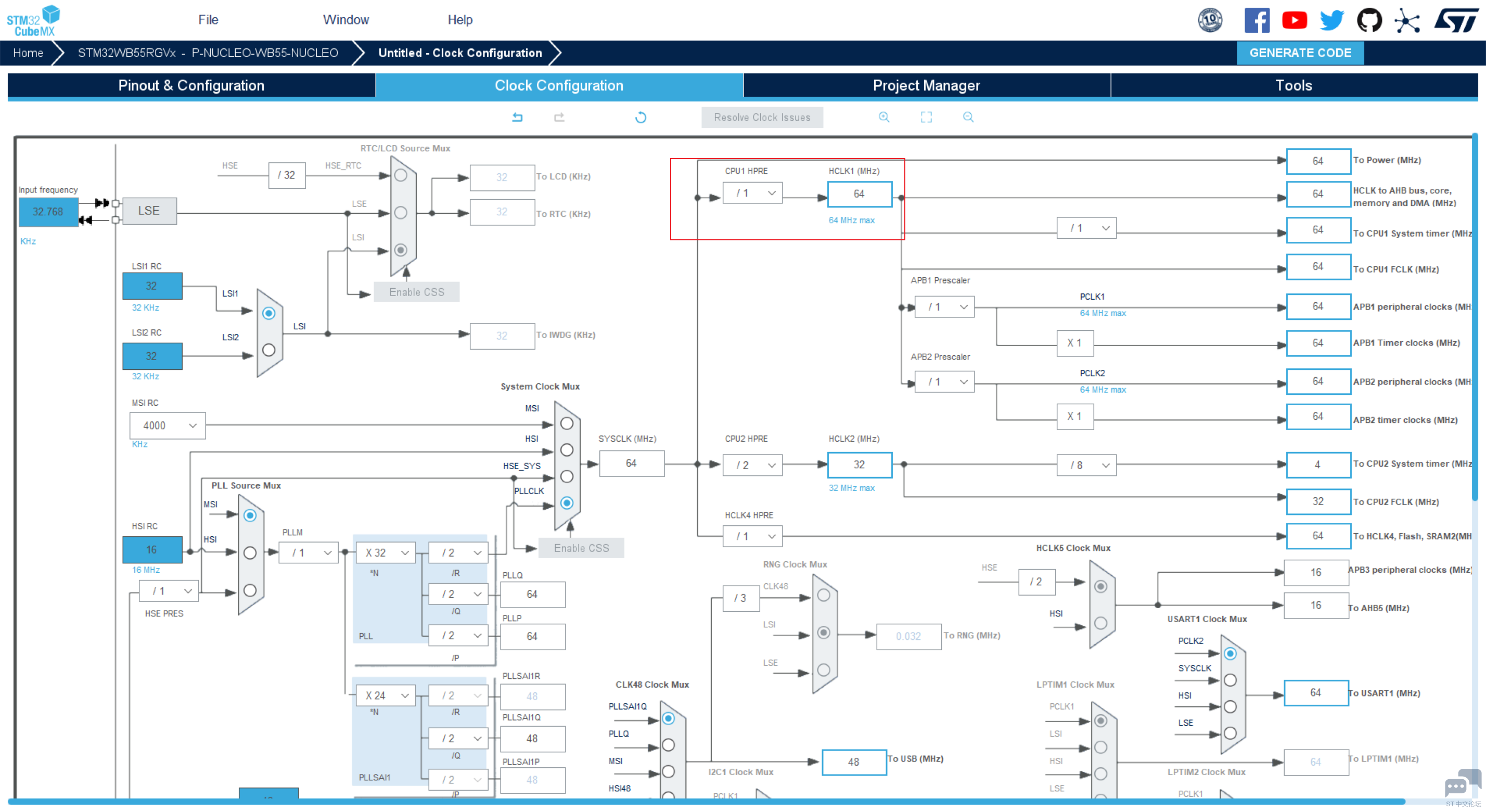
Task: Reset clock configuration with refresh icon
Action: pyautogui.click(x=640, y=117)
